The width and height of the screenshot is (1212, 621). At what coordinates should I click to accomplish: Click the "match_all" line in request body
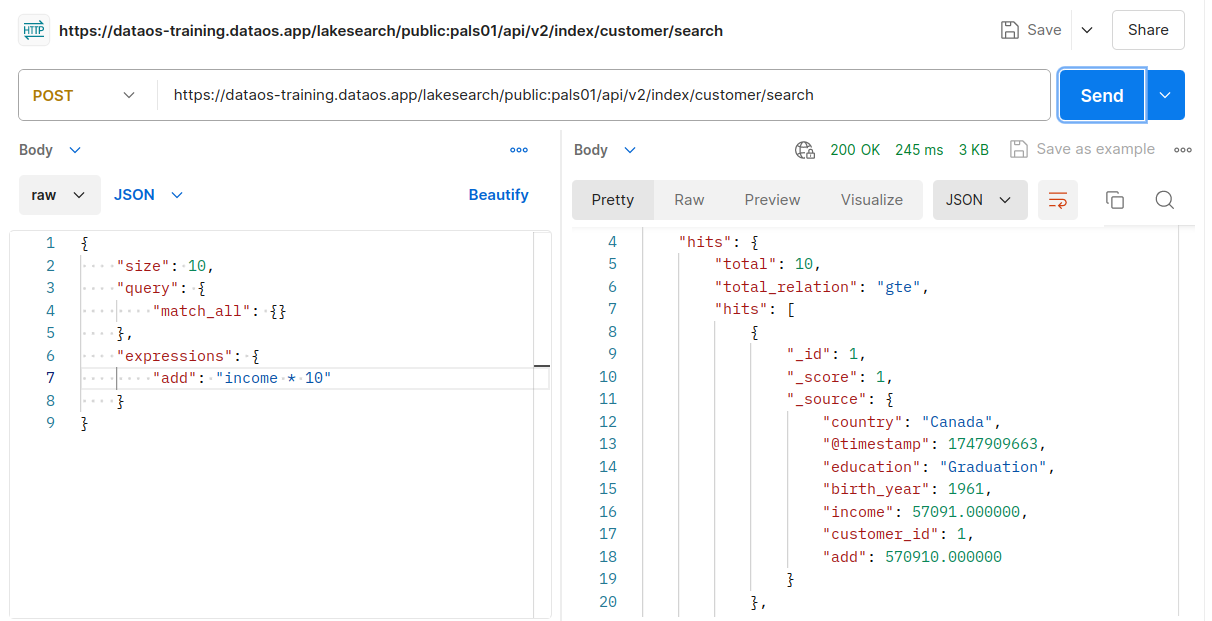pyautogui.click(x=220, y=311)
